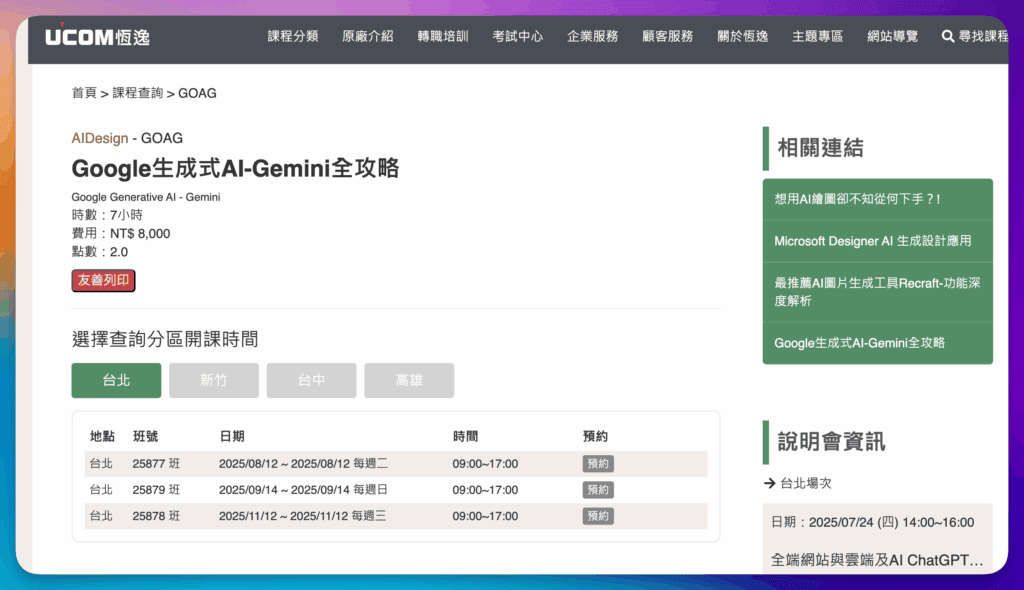Click the 25879 班 class number cell
The height and width of the screenshot is (590, 1024).
pos(156,490)
